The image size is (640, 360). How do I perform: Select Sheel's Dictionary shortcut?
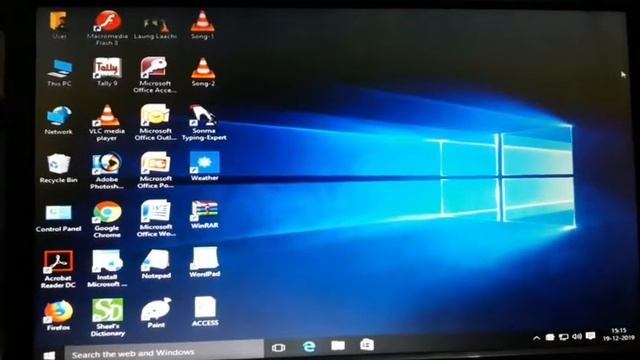(x=108, y=318)
